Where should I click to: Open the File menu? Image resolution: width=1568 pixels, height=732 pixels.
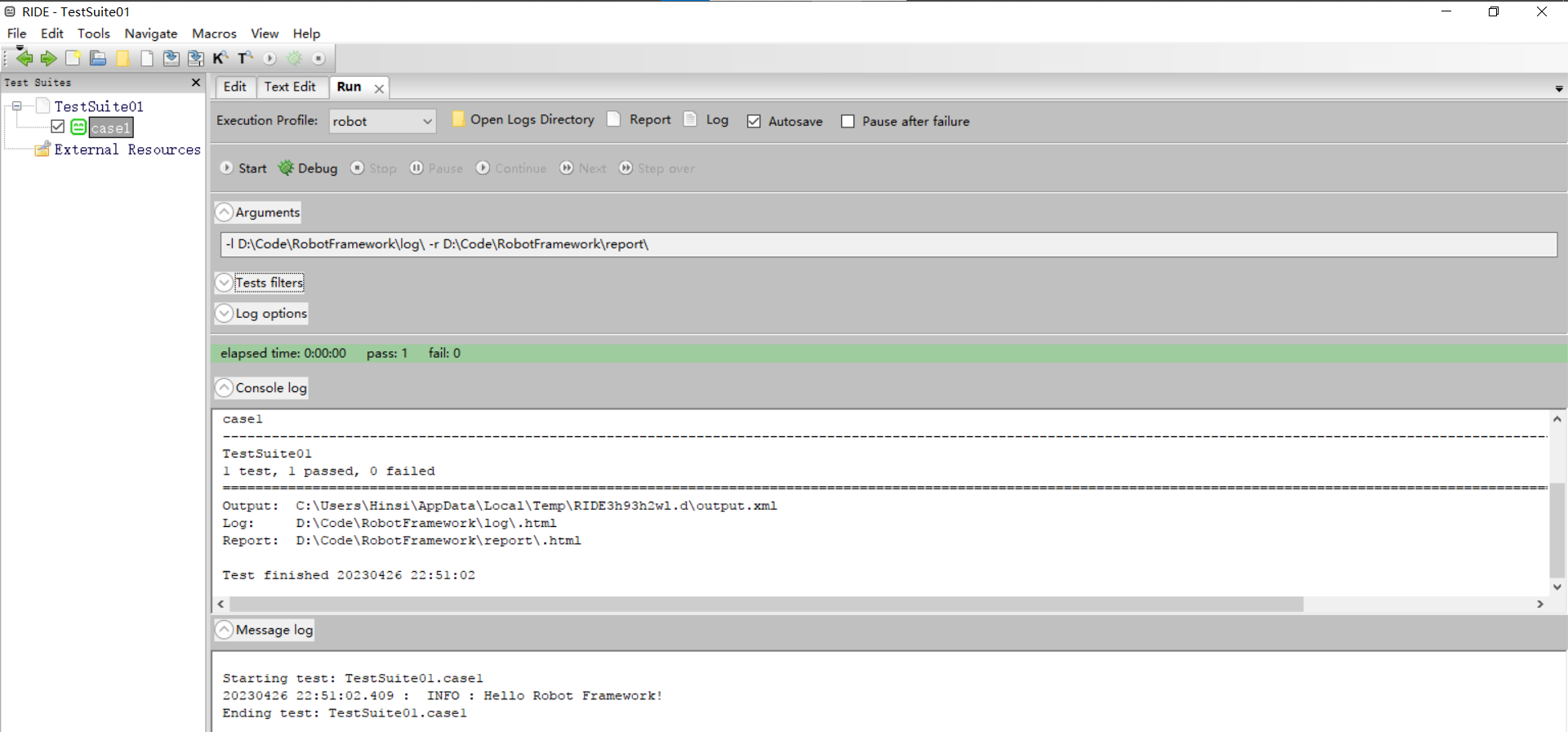click(16, 33)
